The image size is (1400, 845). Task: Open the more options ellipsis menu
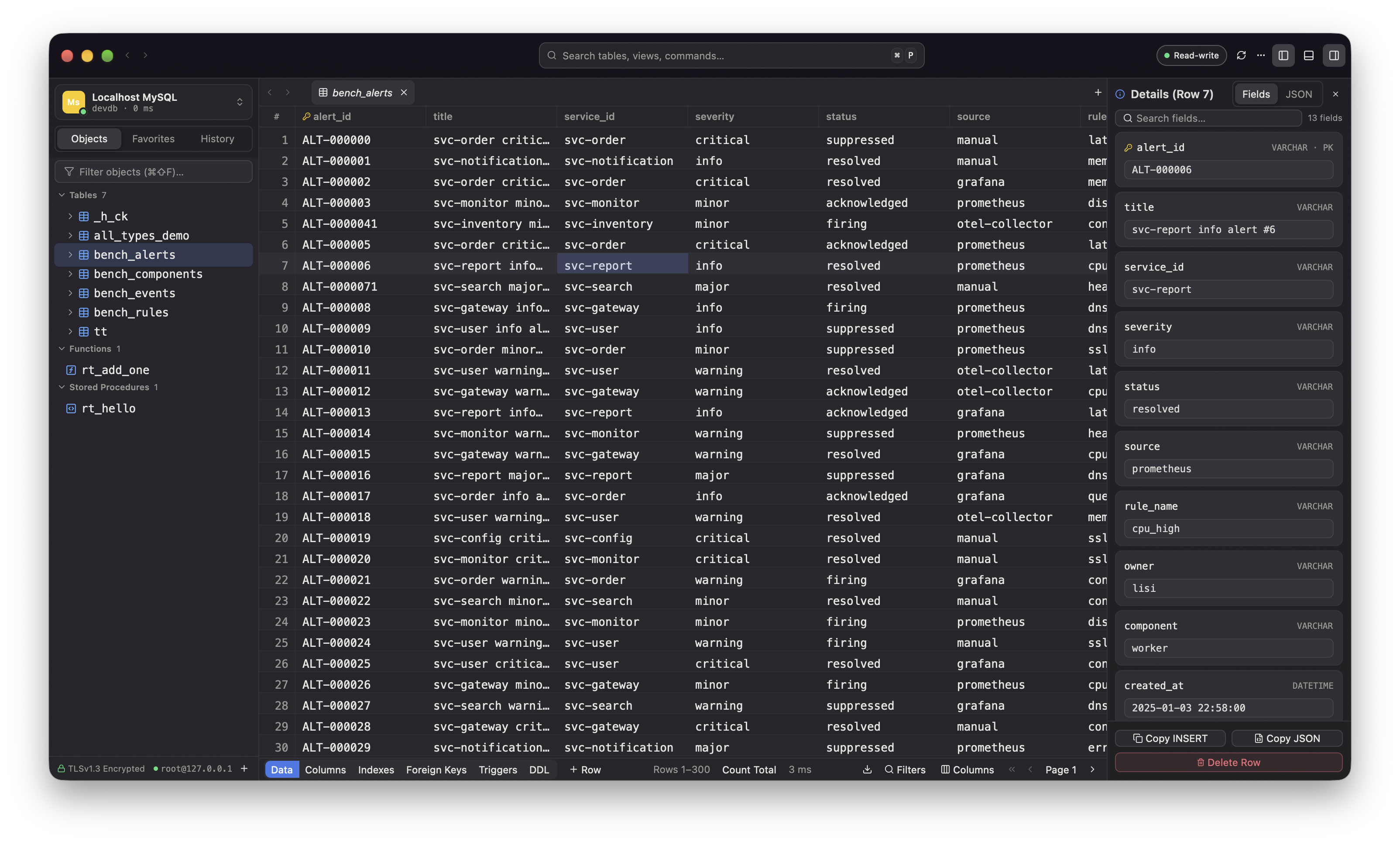tap(1261, 55)
